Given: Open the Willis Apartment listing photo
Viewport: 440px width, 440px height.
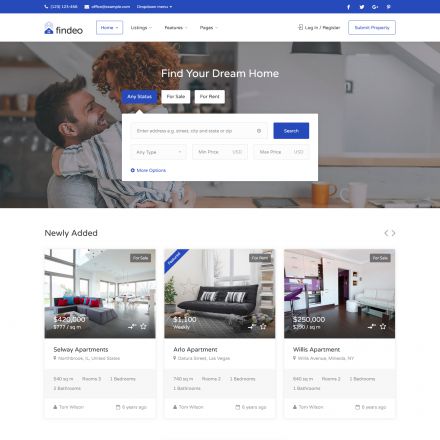Looking at the screenshot, I should [x=339, y=293].
